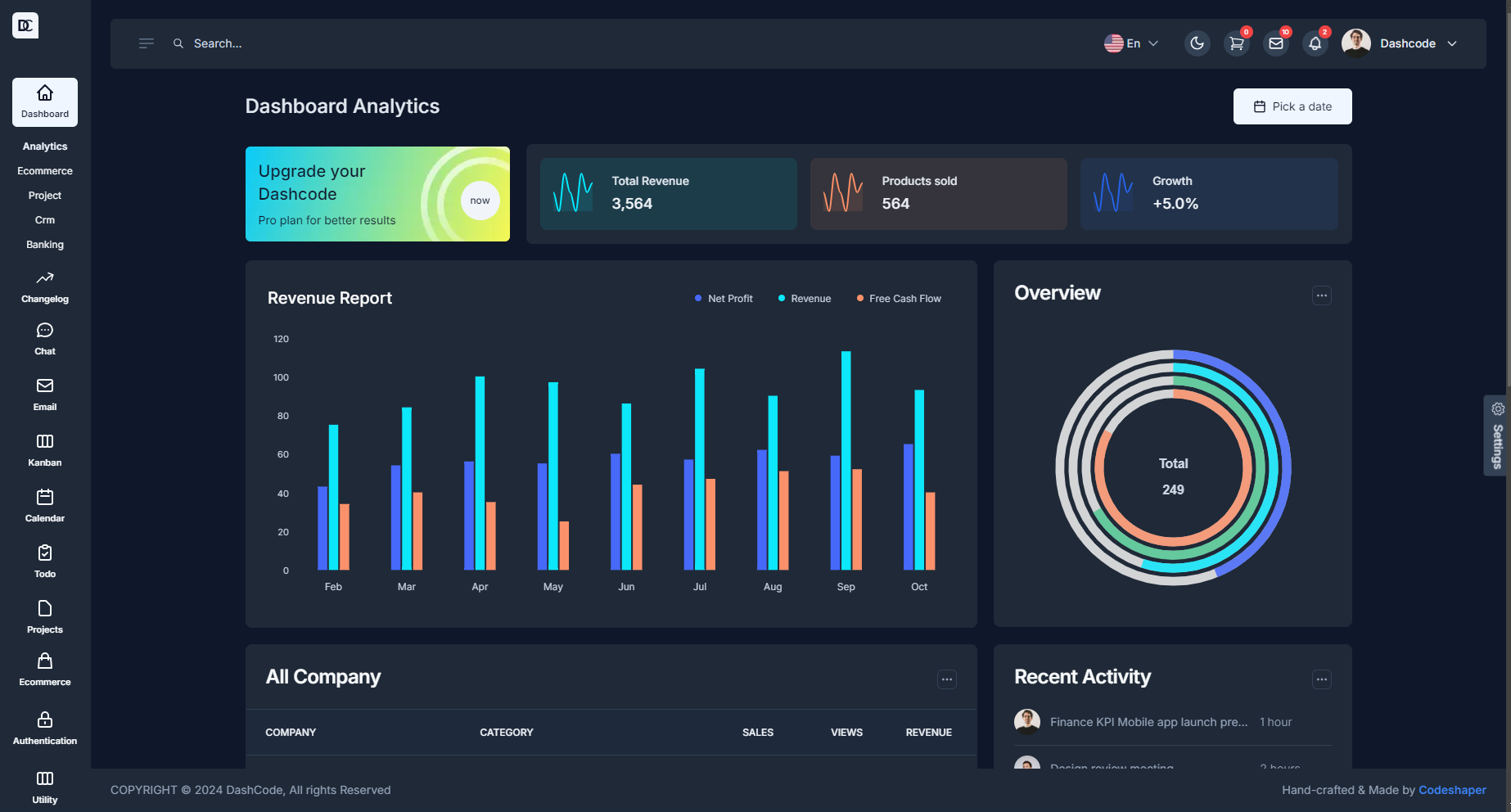Click the DashCode logo icon
The width and height of the screenshot is (1511, 812).
(x=25, y=25)
